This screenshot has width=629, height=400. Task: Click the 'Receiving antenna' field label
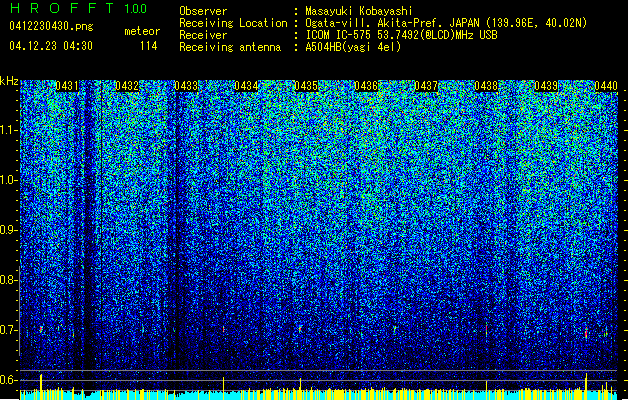coord(230,47)
